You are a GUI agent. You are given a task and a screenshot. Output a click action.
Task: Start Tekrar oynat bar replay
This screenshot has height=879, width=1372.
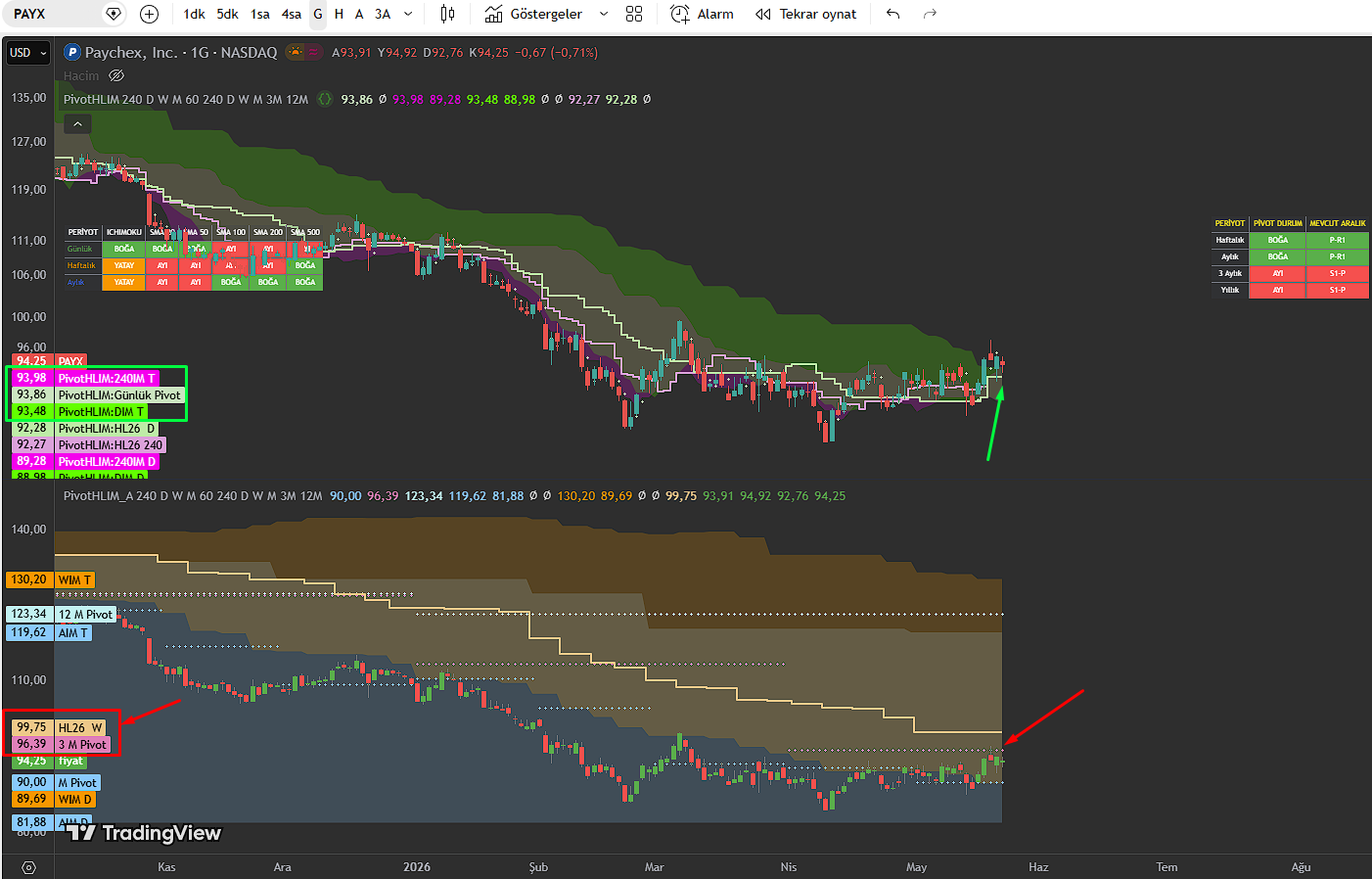805,14
